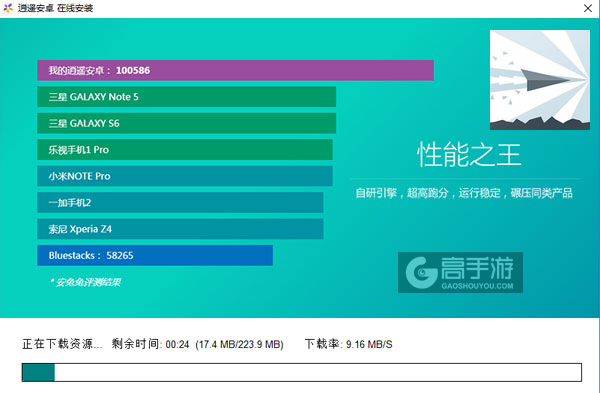This screenshot has height=393, width=600.
Task: Click the remaining time 00:24 value
Action: [x=177, y=344]
